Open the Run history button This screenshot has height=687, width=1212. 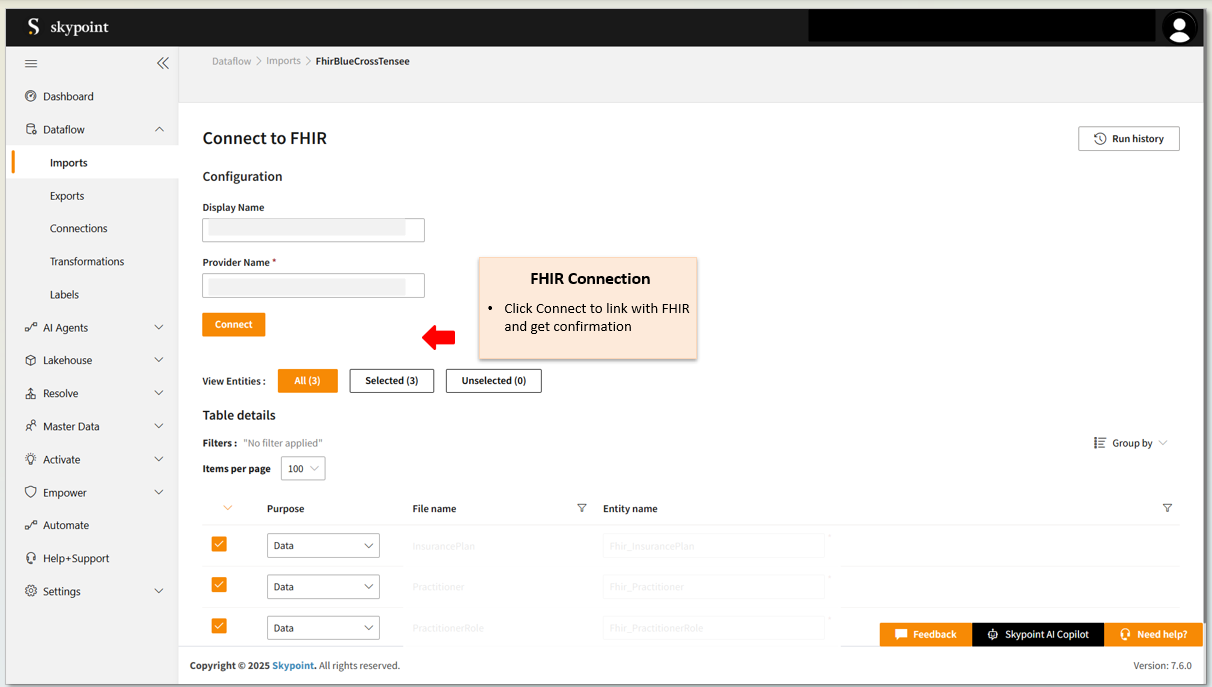pos(1128,139)
